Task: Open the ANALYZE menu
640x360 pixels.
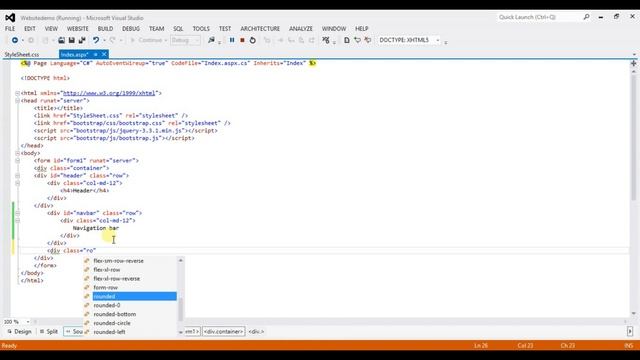Action: pyautogui.click(x=301, y=29)
